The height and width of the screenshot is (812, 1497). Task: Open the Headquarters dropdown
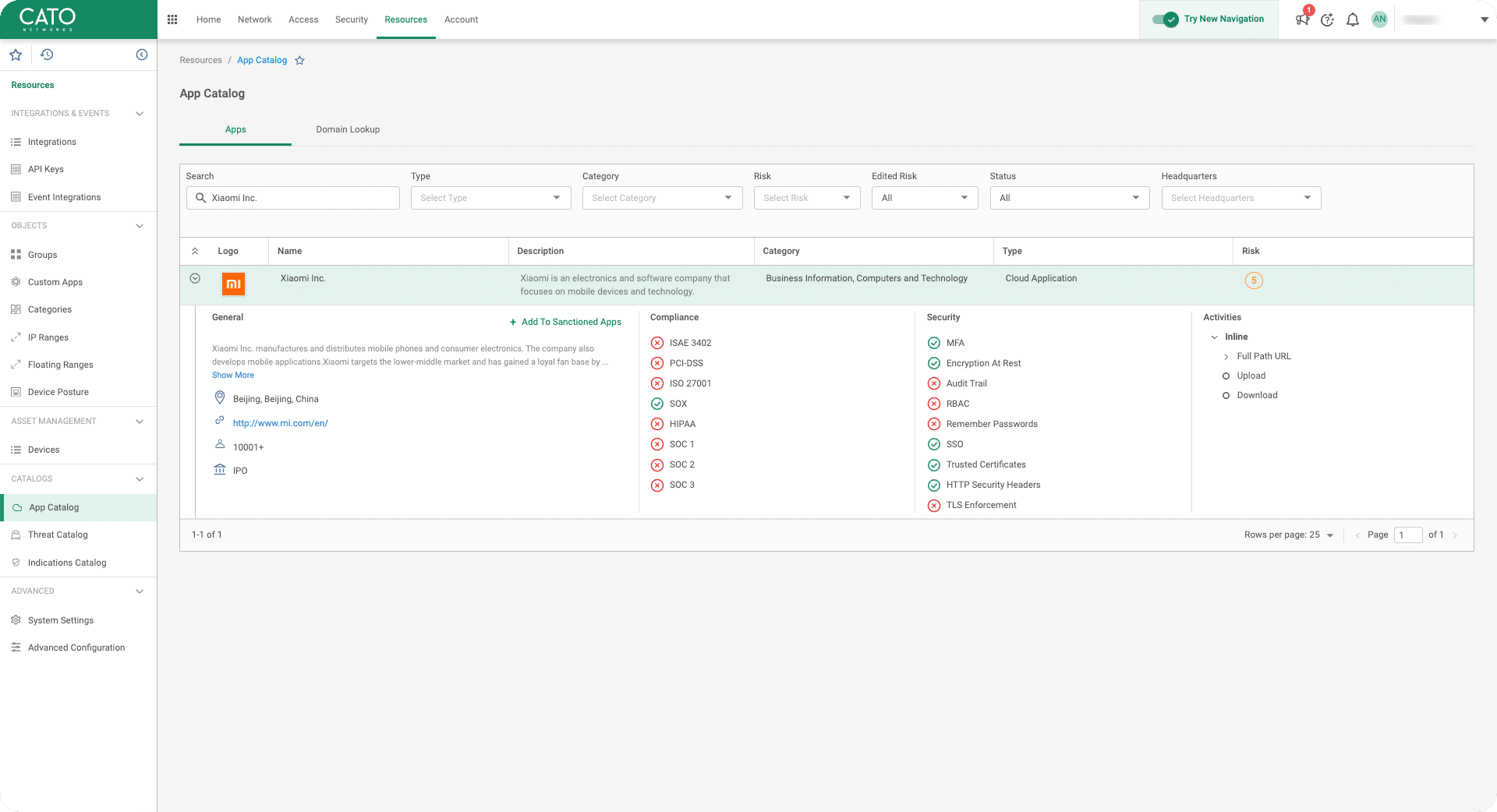point(1241,198)
